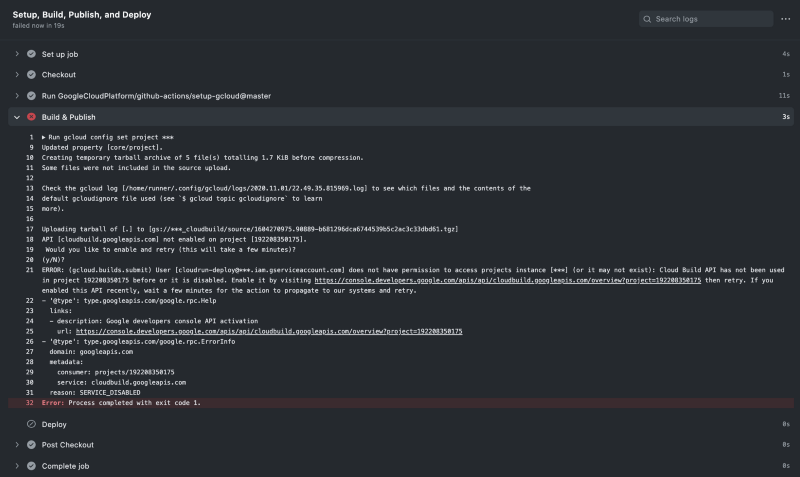
Task: Click the red failed icon on Build & Publish
Action: (31, 117)
